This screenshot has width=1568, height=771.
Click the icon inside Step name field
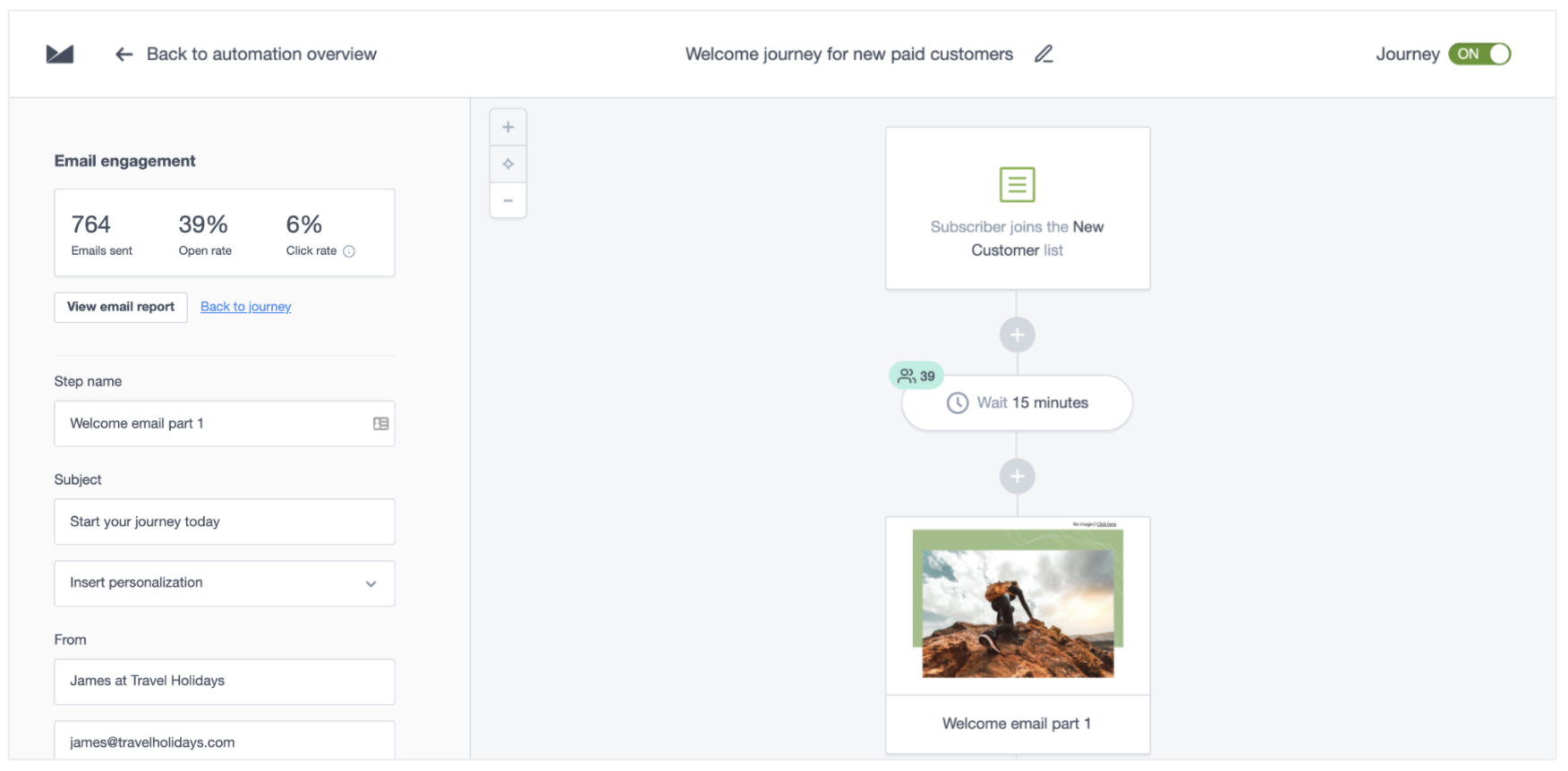[381, 424]
